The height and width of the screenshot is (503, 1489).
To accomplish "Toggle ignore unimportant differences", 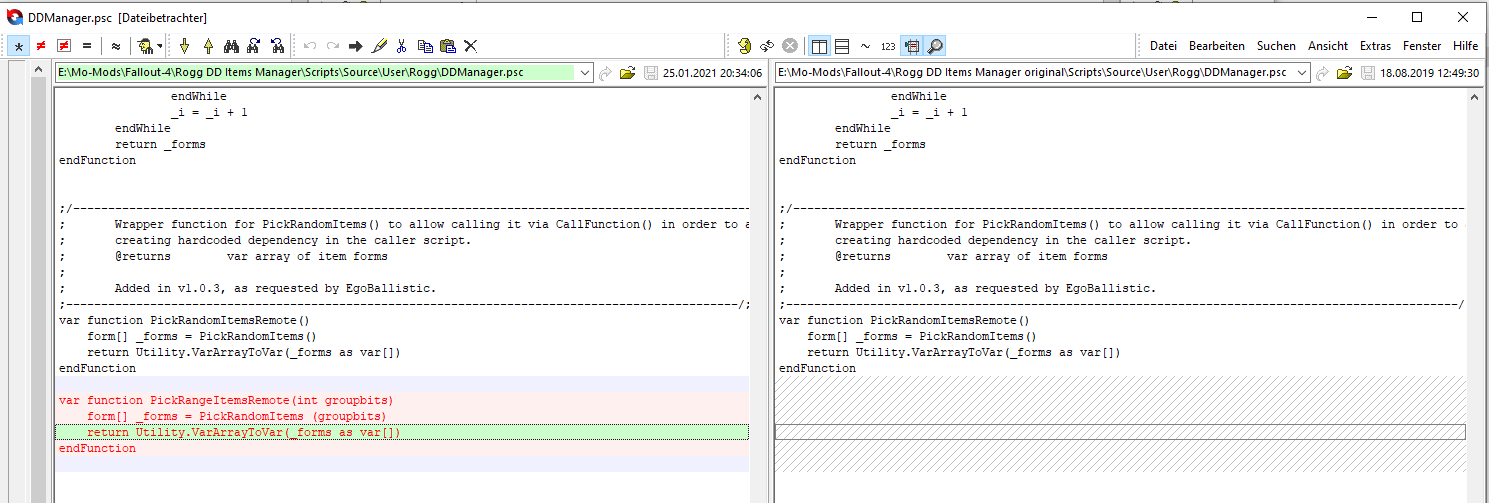I will (116, 46).
